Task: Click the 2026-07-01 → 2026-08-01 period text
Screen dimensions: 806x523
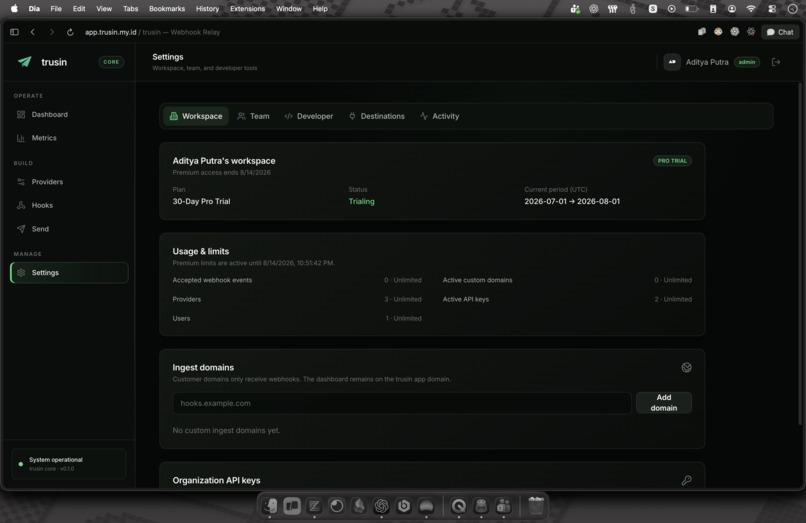Action: 572,202
